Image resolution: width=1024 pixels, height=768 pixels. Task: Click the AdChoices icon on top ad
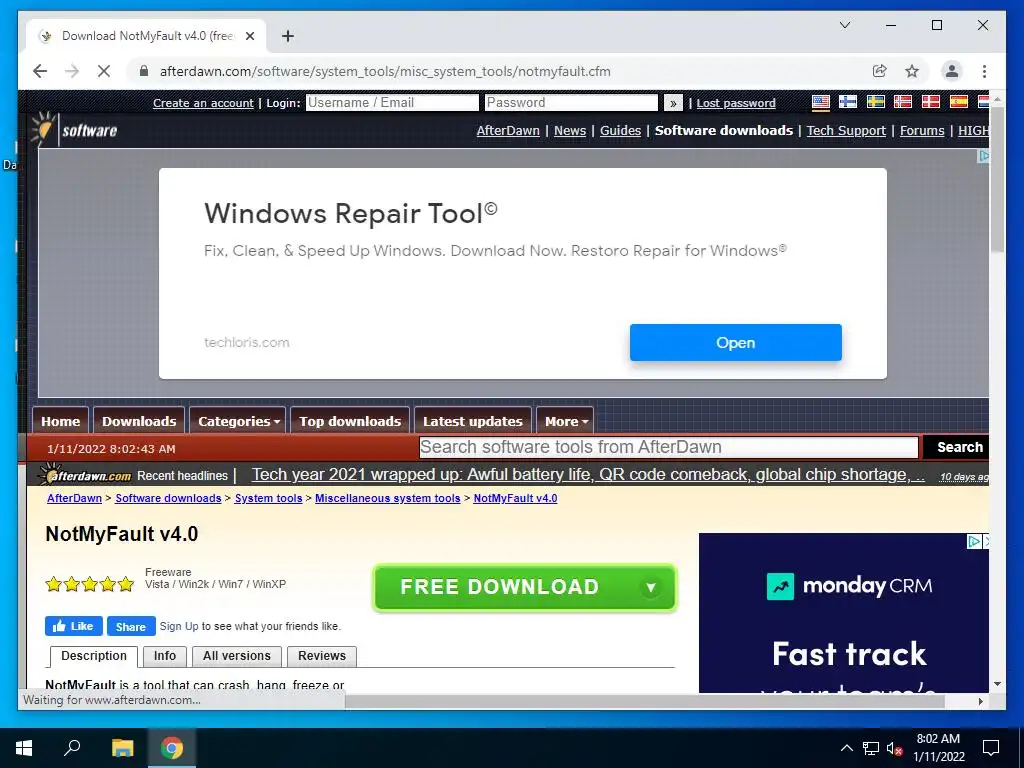(x=983, y=155)
